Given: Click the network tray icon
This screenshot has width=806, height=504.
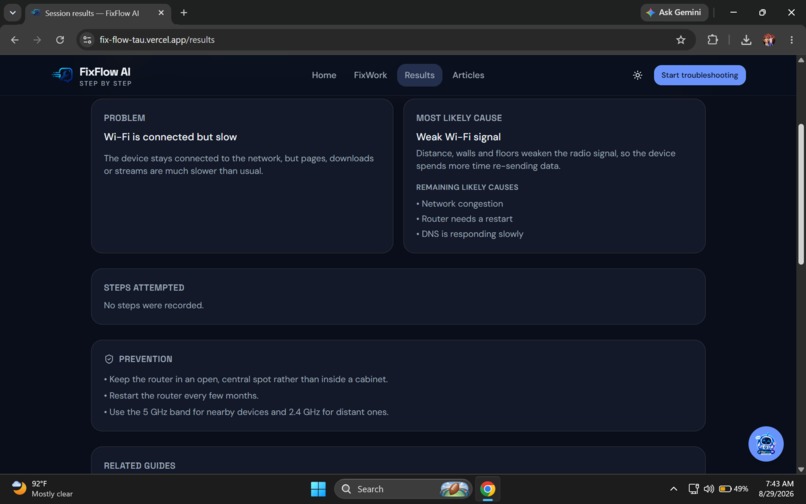Looking at the screenshot, I should coord(693,489).
